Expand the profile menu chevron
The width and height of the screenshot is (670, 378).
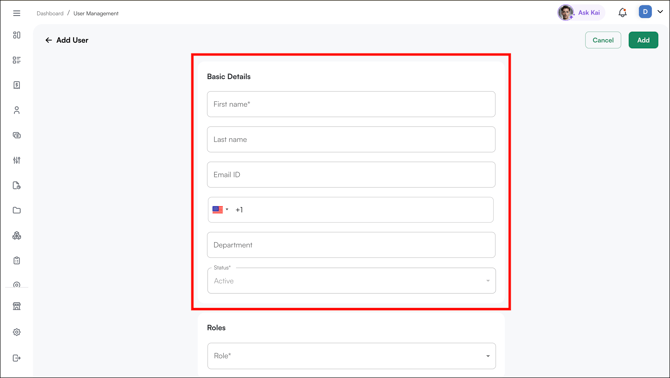click(660, 12)
